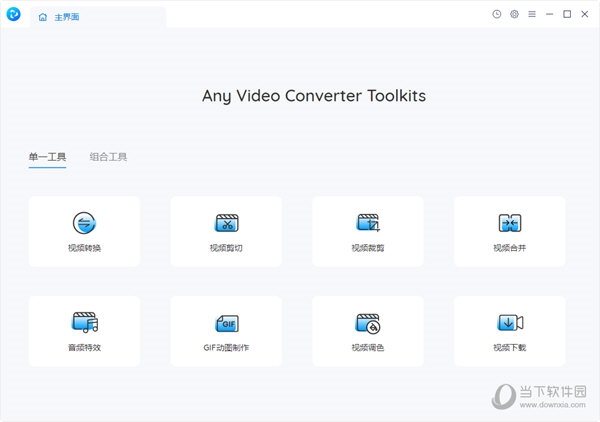Viewport: 600px width, 422px height.
Task: Select the 视频合并 video merge icon
Action: tap(510, 223)
